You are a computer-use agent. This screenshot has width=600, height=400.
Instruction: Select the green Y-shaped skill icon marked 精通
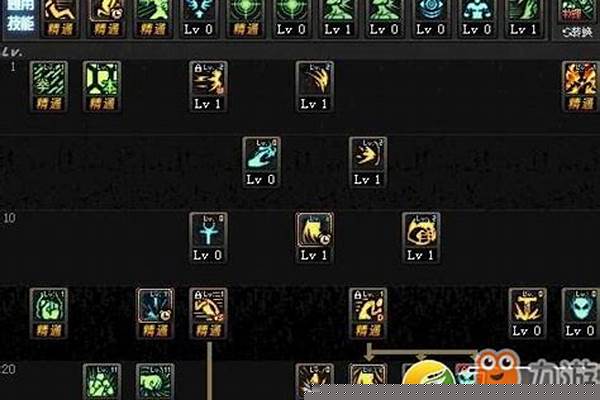click(102, 87)
